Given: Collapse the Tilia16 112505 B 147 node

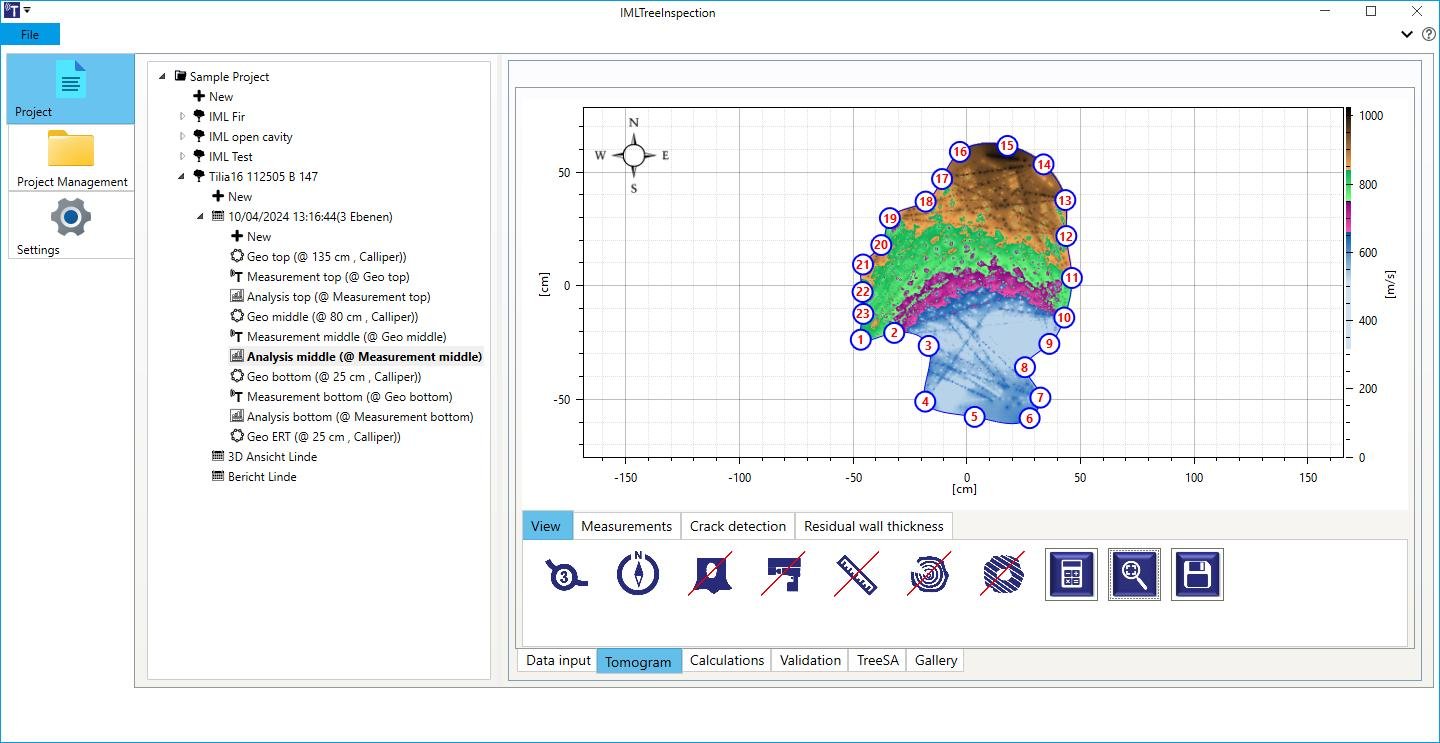Looking at the screenshot, I should pyautogui.click(x=183, y=177).
